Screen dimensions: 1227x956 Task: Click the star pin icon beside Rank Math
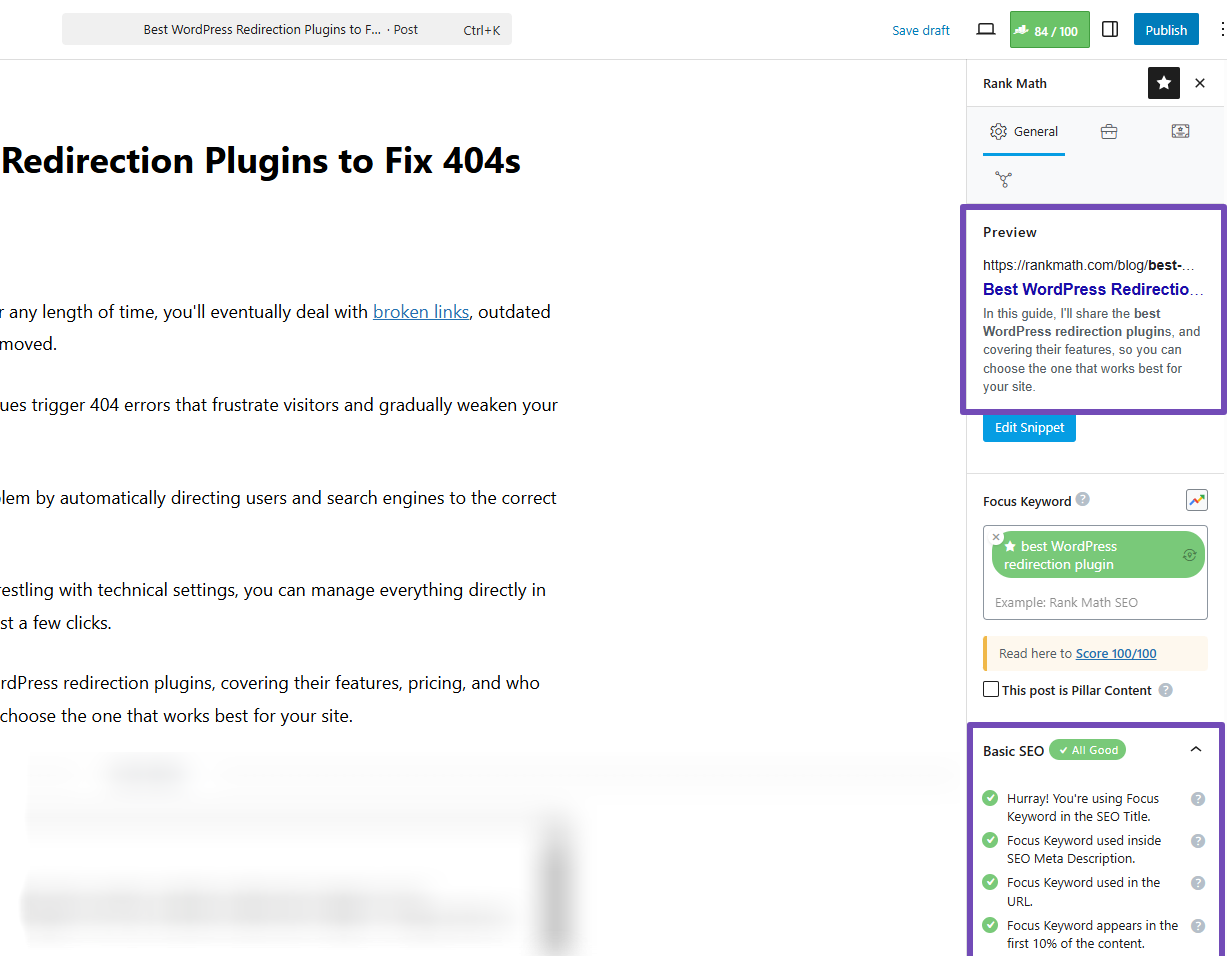click(1164, 84)
